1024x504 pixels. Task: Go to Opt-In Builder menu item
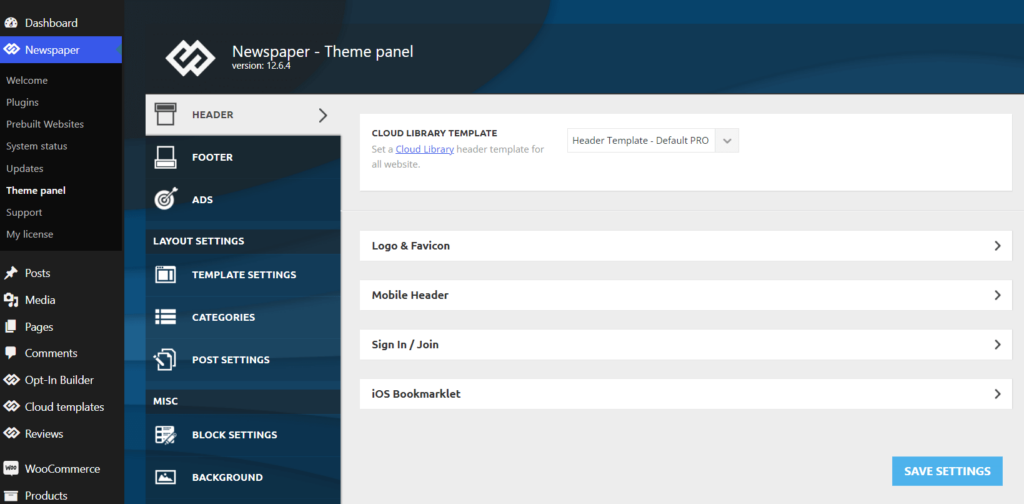61,380
